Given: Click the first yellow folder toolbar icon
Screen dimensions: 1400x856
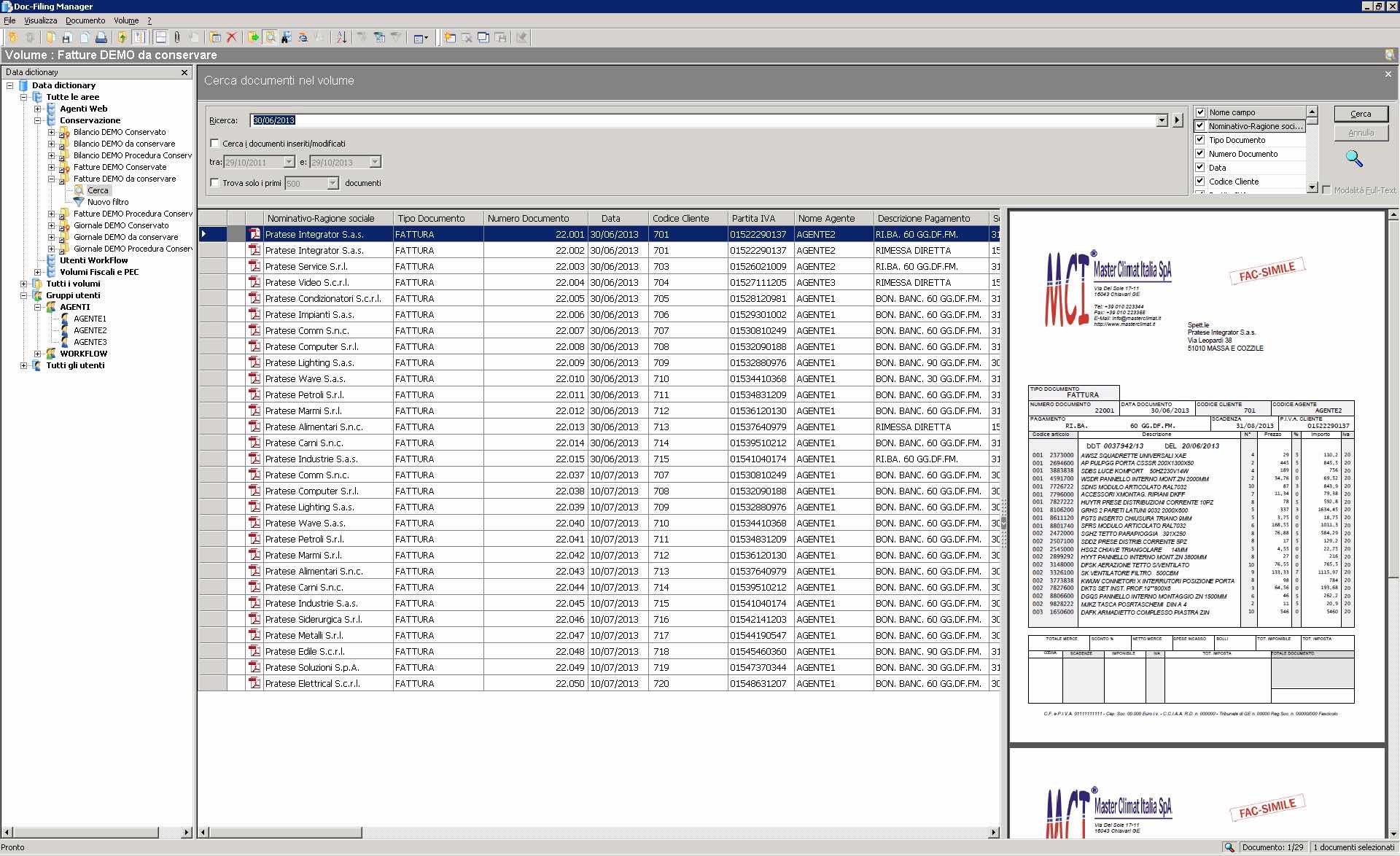Looking at the screenshot, I should click(x=12, y=37).
